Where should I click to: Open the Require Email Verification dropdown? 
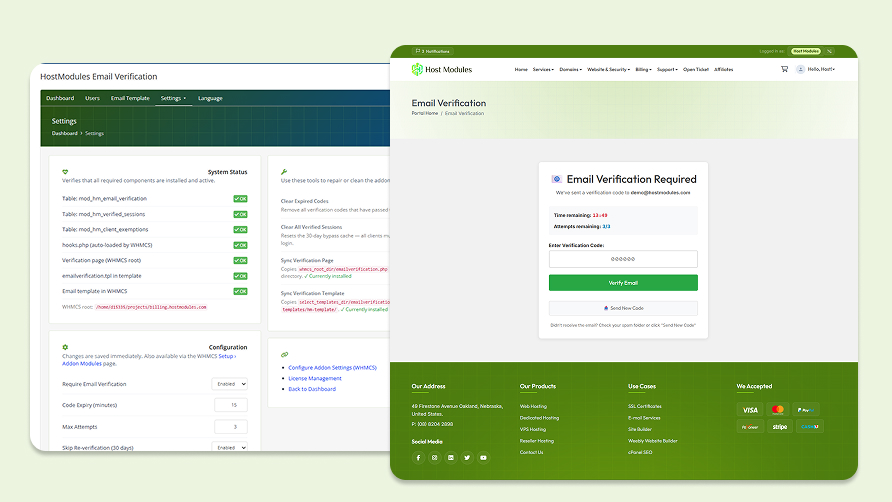pyautogui.click(x=230, y=384)
